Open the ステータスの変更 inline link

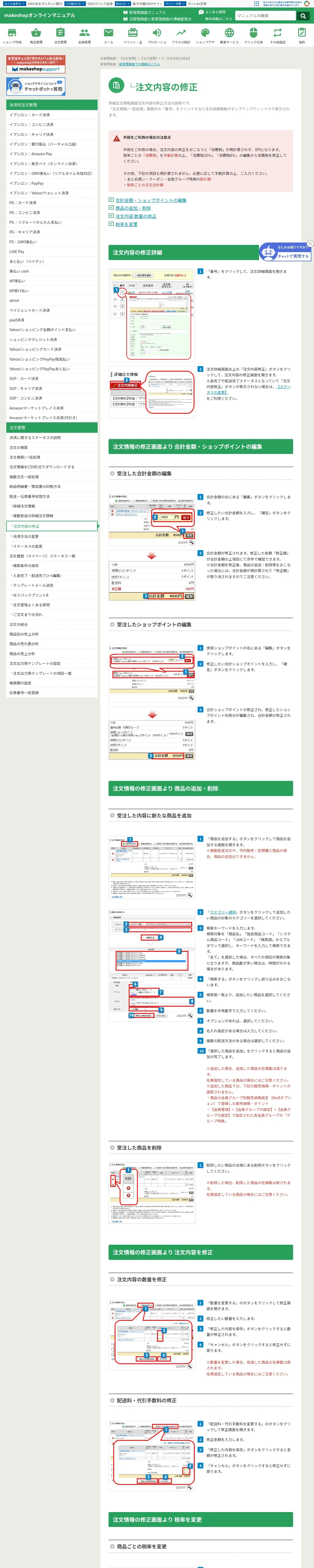pos(248,390)
